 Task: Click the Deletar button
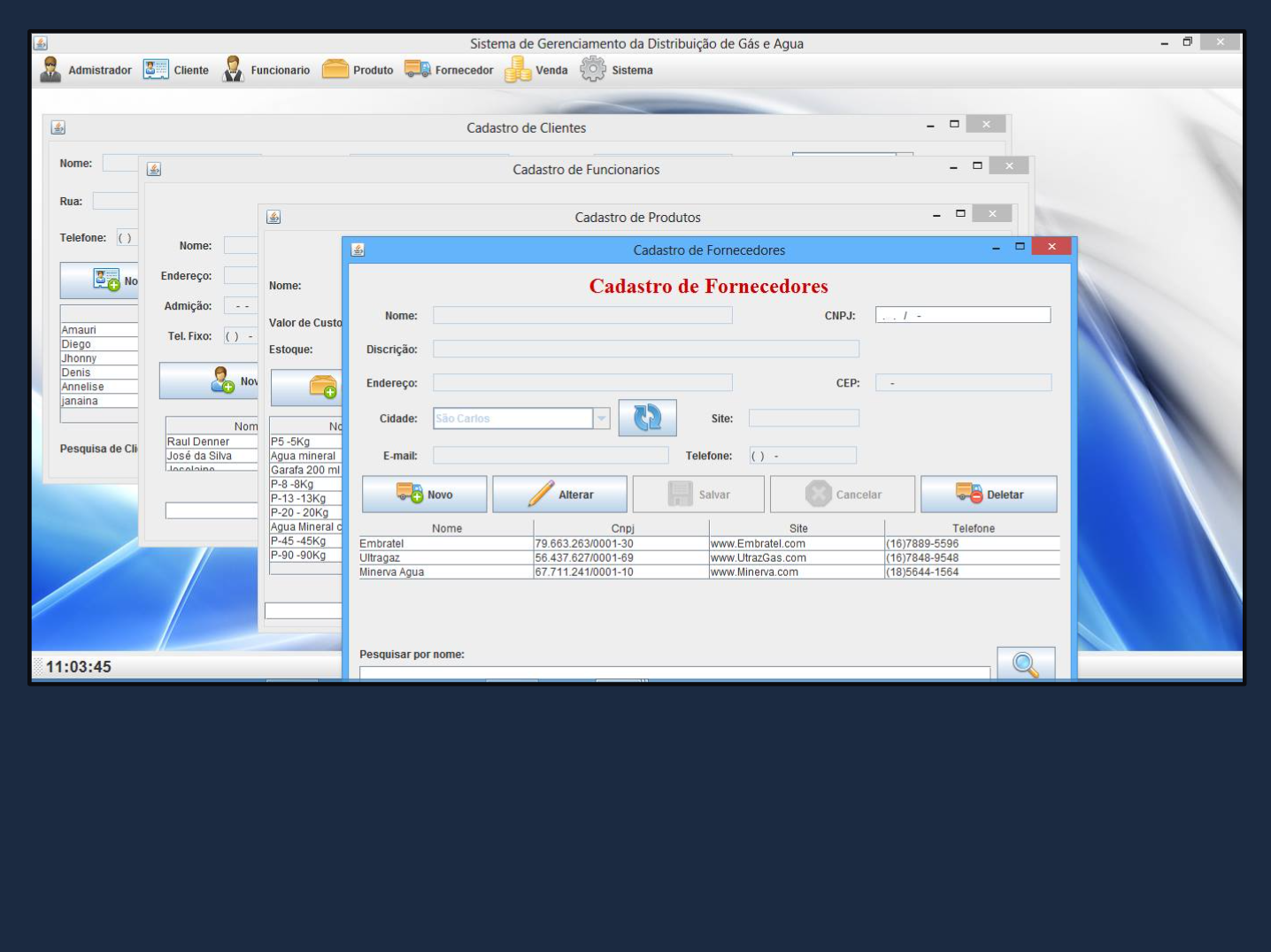989,495
